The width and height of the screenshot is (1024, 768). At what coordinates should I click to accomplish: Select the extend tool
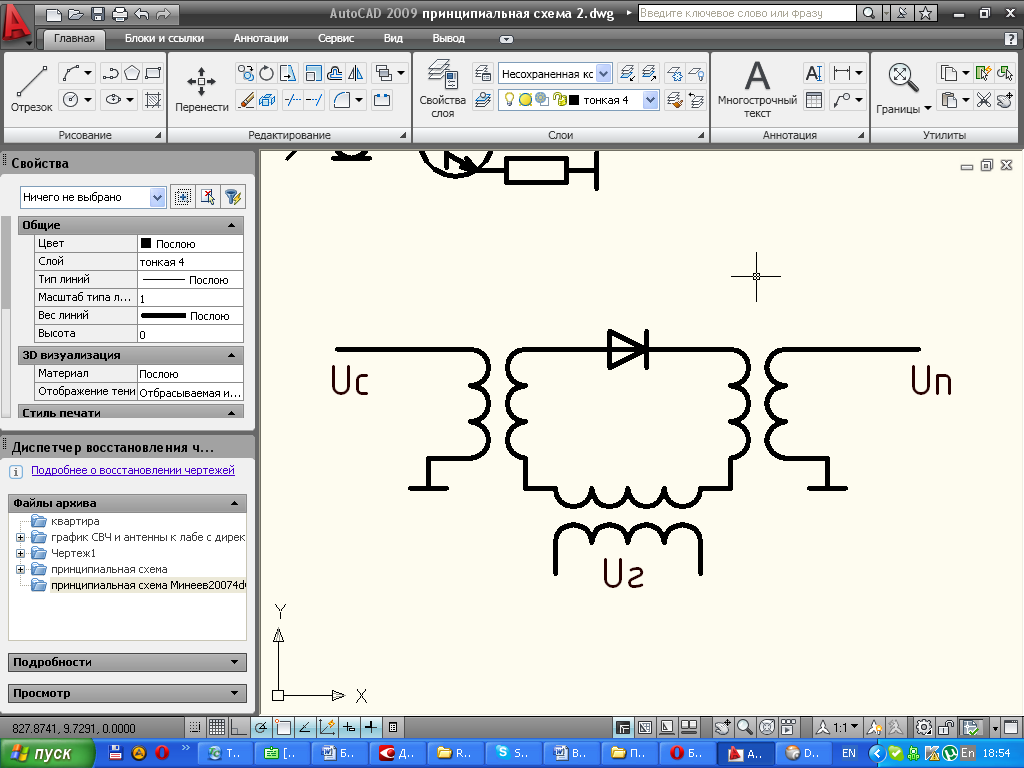314,100
